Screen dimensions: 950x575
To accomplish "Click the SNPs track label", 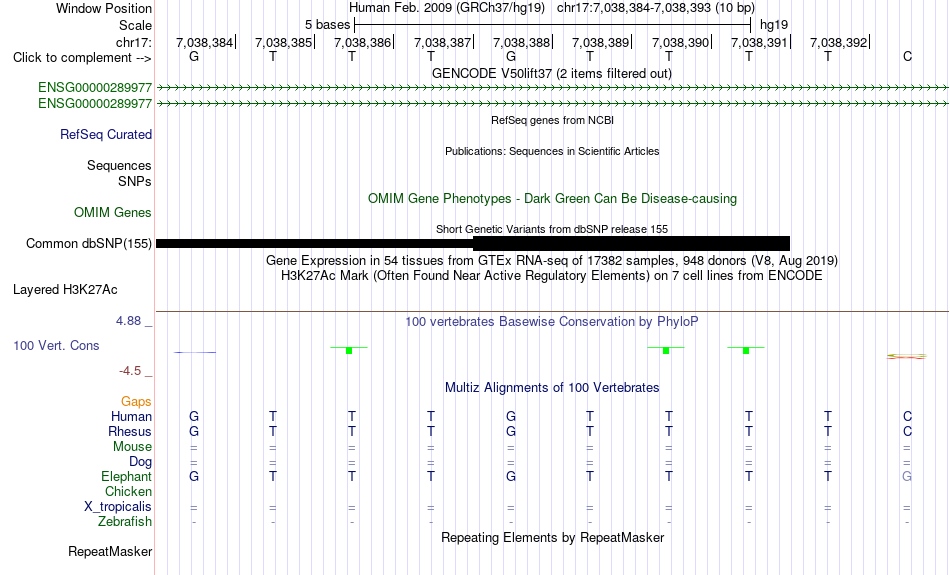I will 135,181.
